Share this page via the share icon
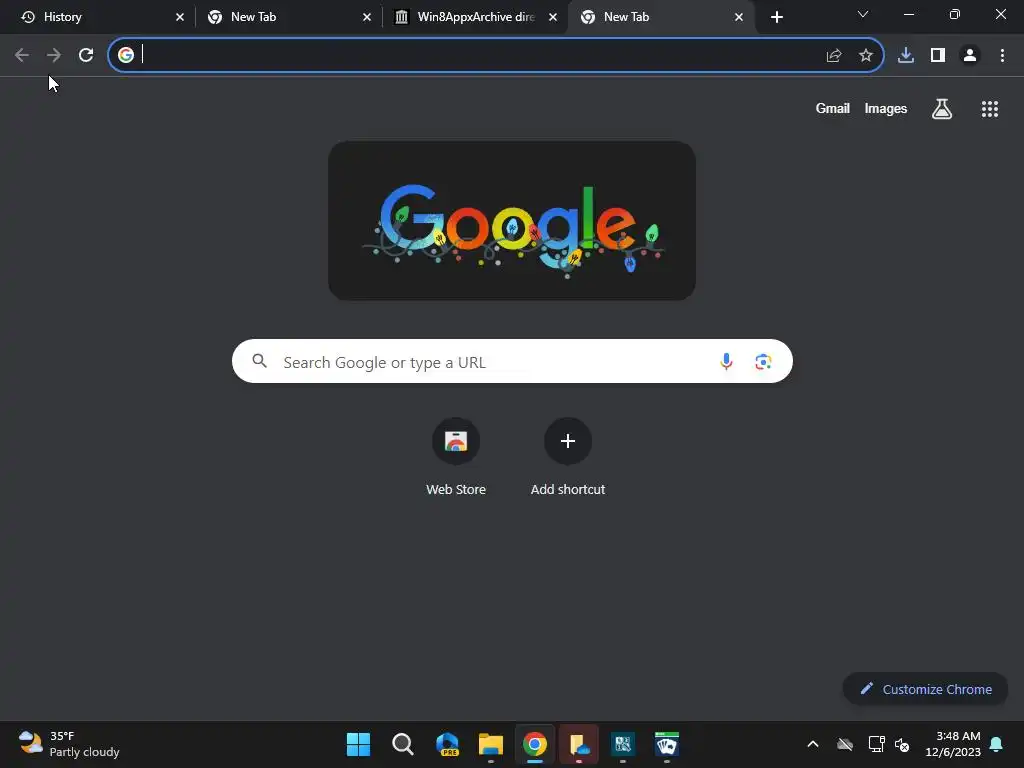Screen dimensions: 1024x768 [x=833, y=56]
